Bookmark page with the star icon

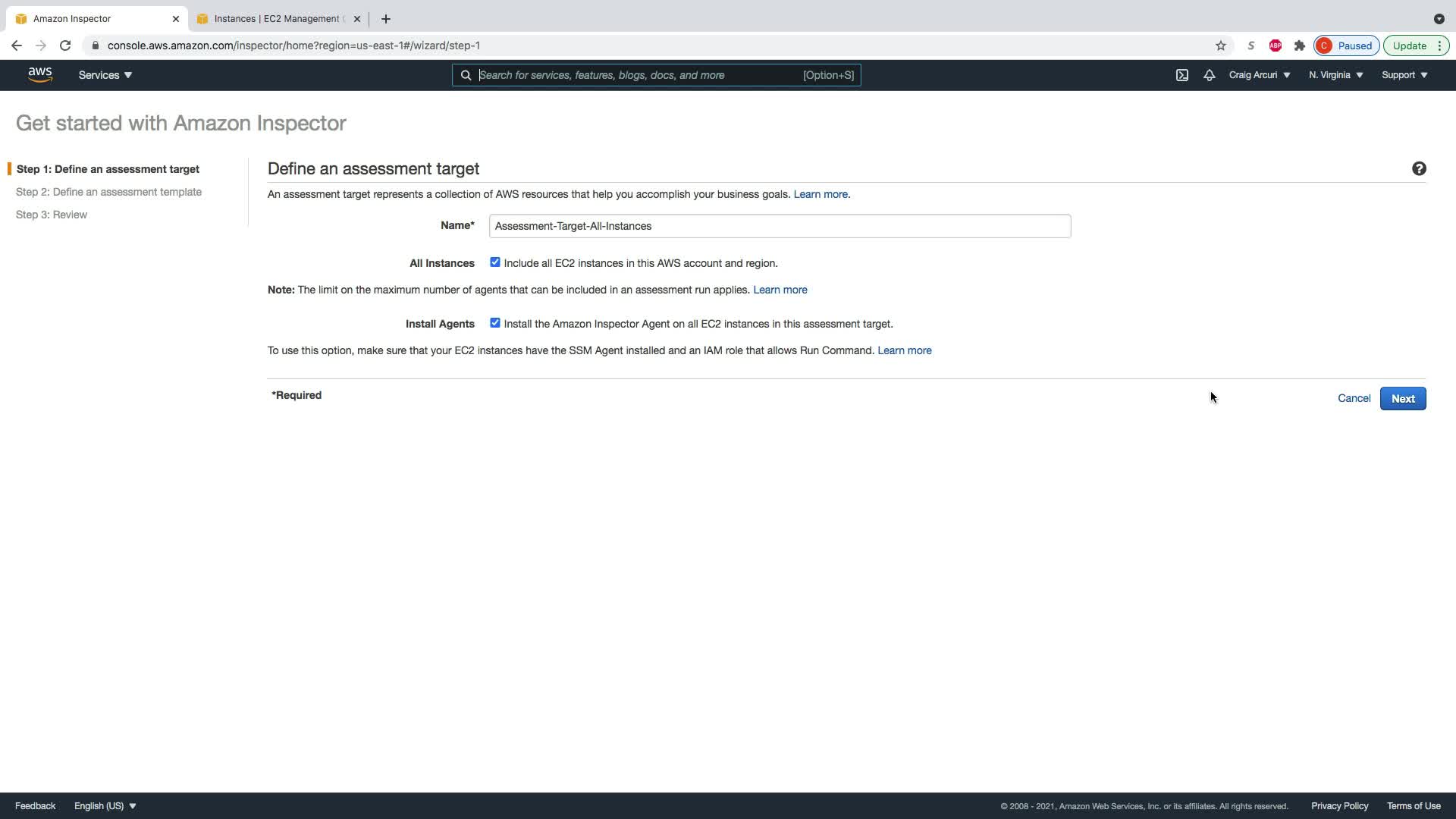click(1220, 45)
